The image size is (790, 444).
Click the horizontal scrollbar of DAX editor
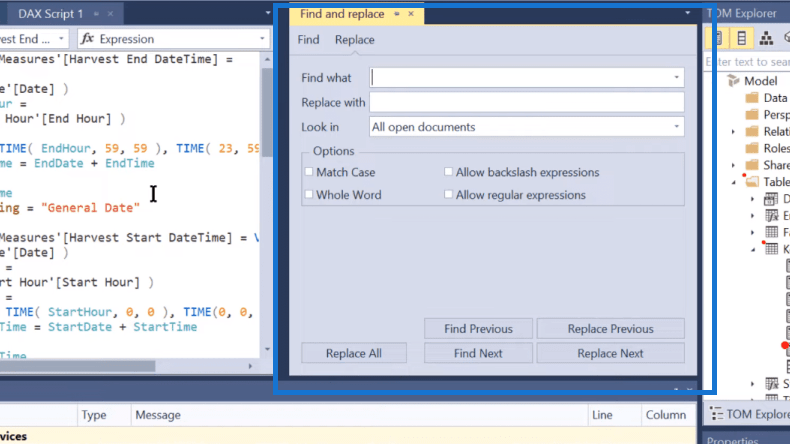coord(77,366)
